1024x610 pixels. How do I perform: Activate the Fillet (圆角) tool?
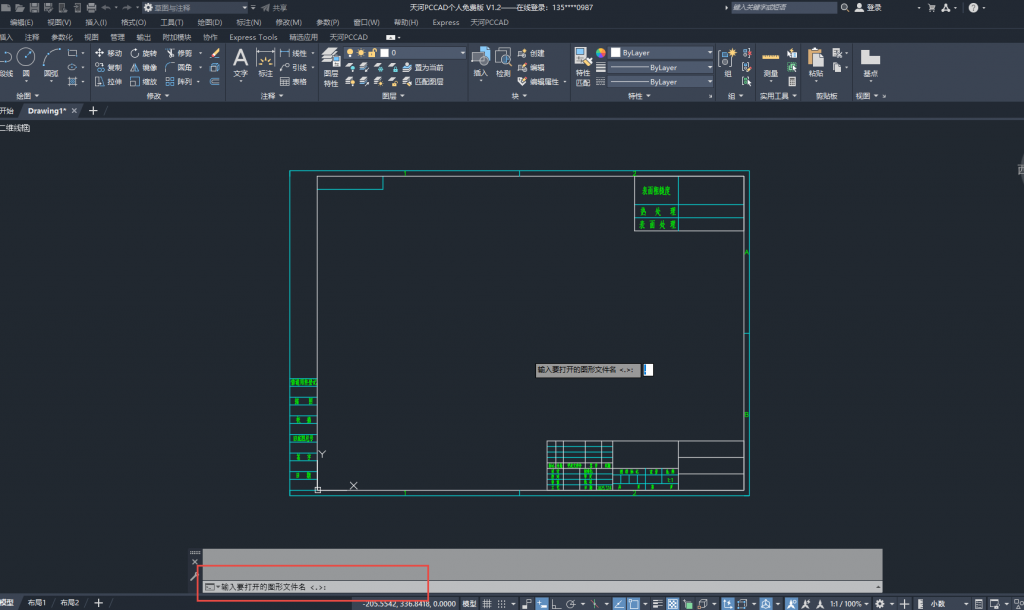click(179, 67)
